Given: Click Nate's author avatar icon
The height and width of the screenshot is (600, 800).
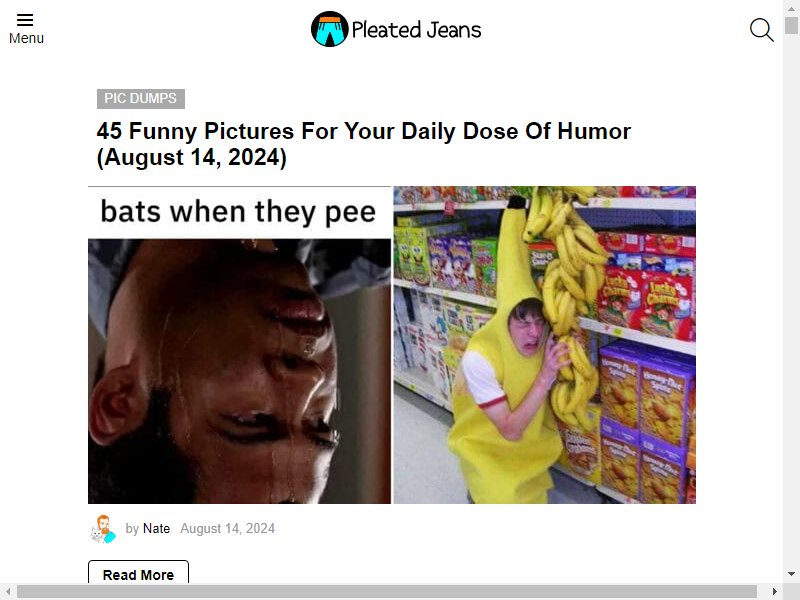Looking at the screenshot, I should [x=103, y=529].
